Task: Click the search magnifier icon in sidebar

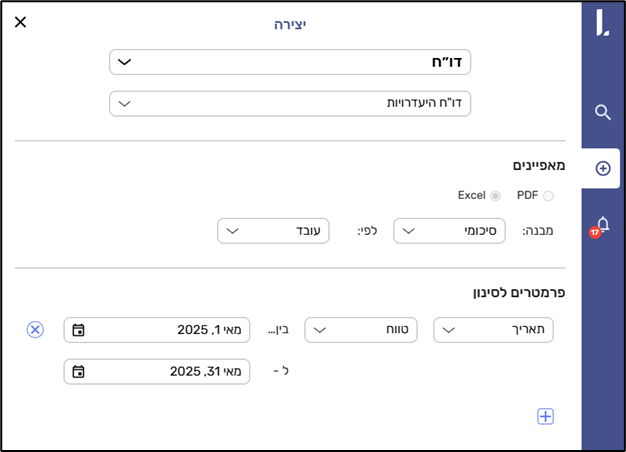Action: click(602, 112)
